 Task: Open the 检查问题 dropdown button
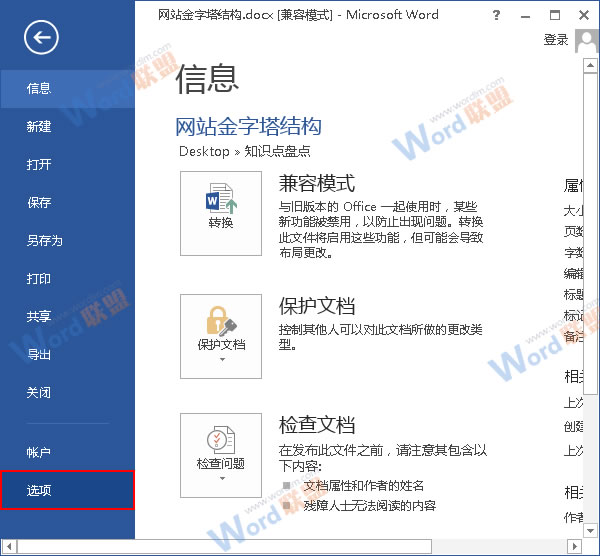221,455
